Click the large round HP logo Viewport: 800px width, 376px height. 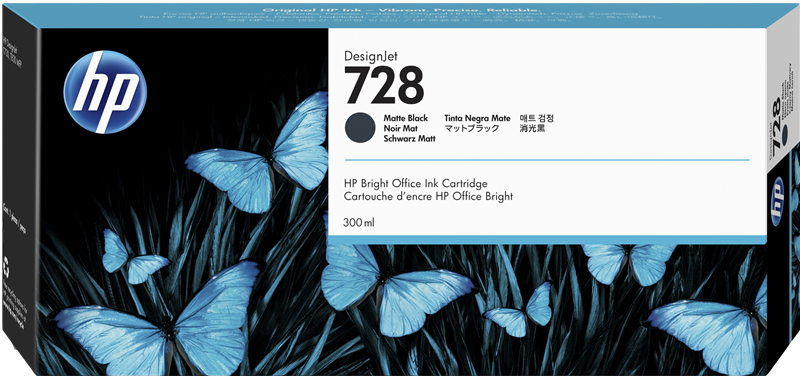[105, 92]
